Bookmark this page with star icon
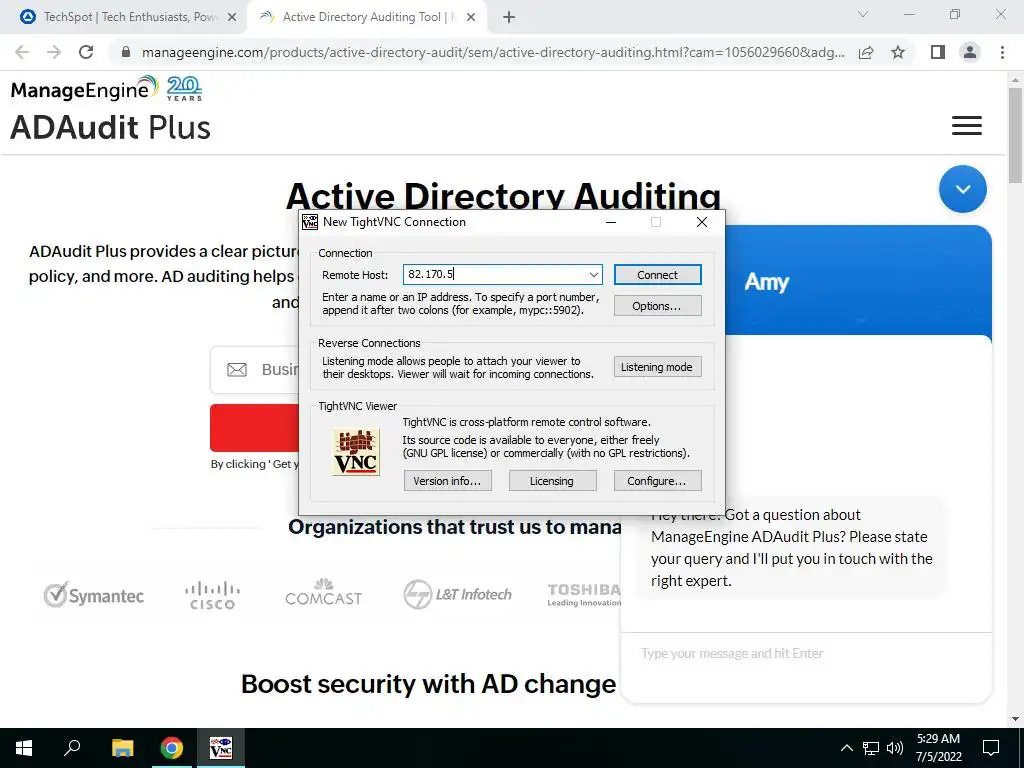 click(898, 52)
